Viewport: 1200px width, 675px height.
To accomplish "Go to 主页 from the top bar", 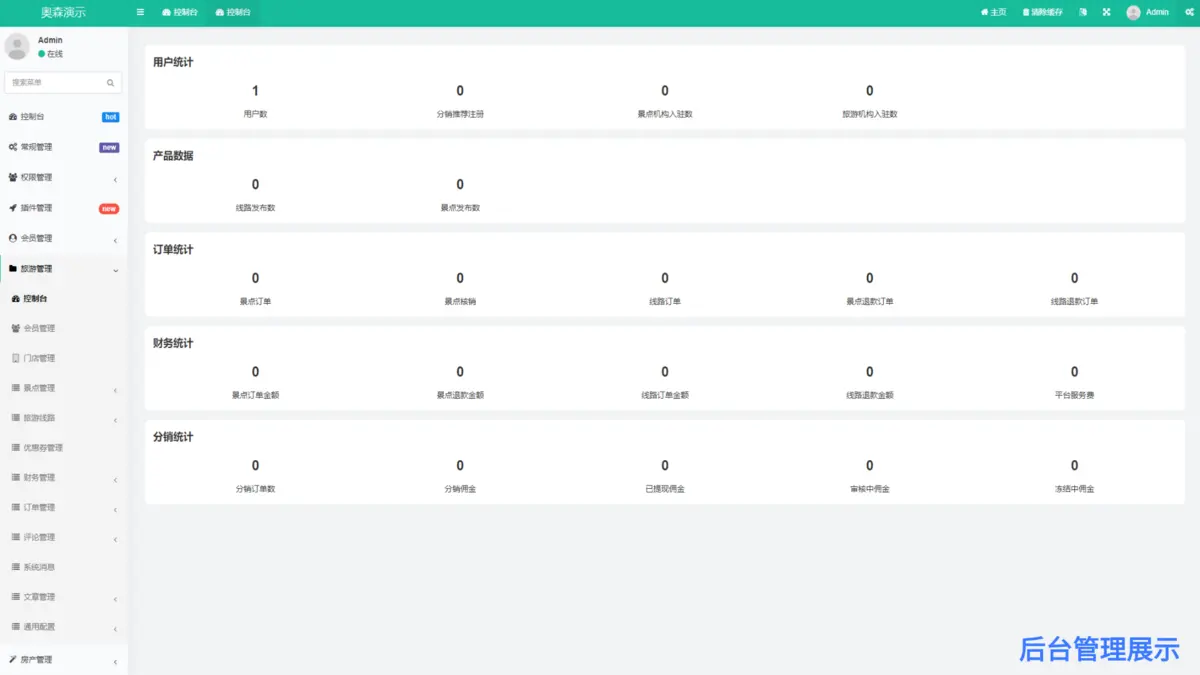I will 993,12.
